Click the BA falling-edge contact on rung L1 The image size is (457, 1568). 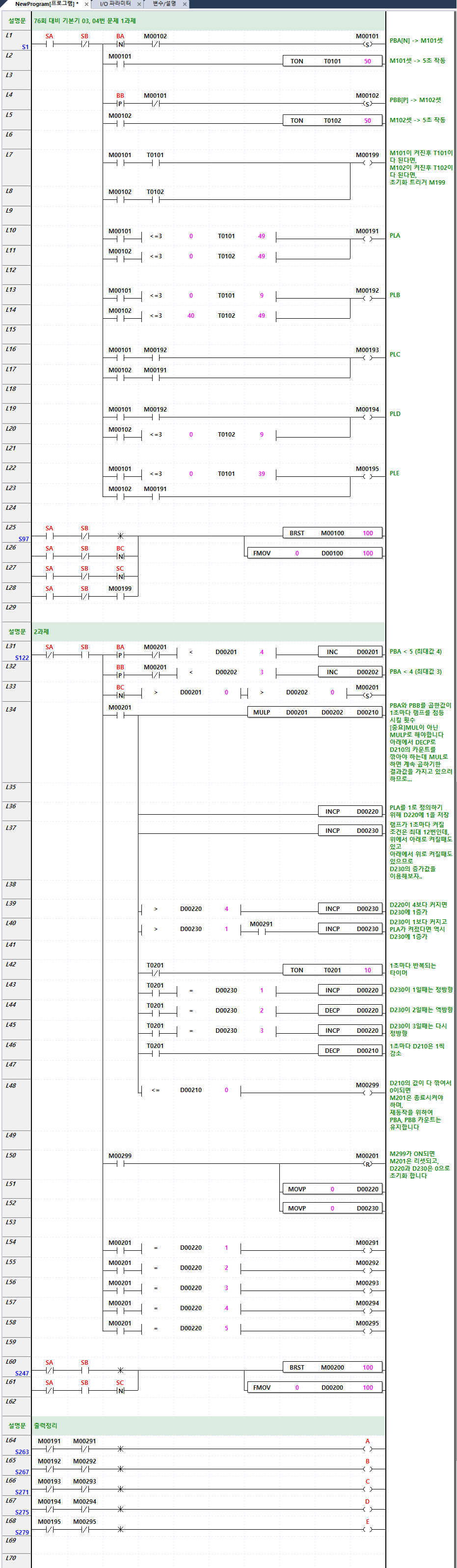click(120, 44)
